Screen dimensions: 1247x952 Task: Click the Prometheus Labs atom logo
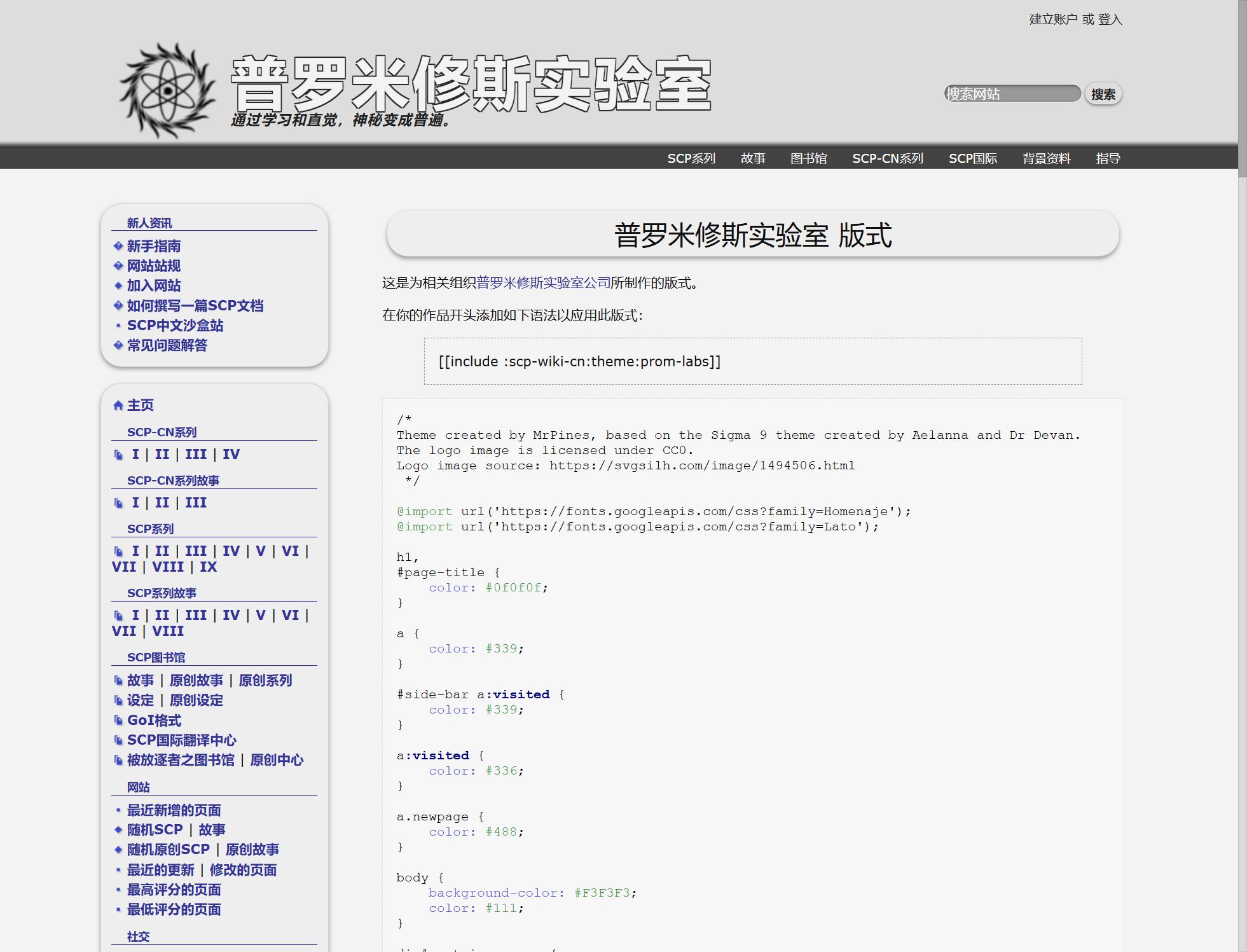tap(168, 90)
